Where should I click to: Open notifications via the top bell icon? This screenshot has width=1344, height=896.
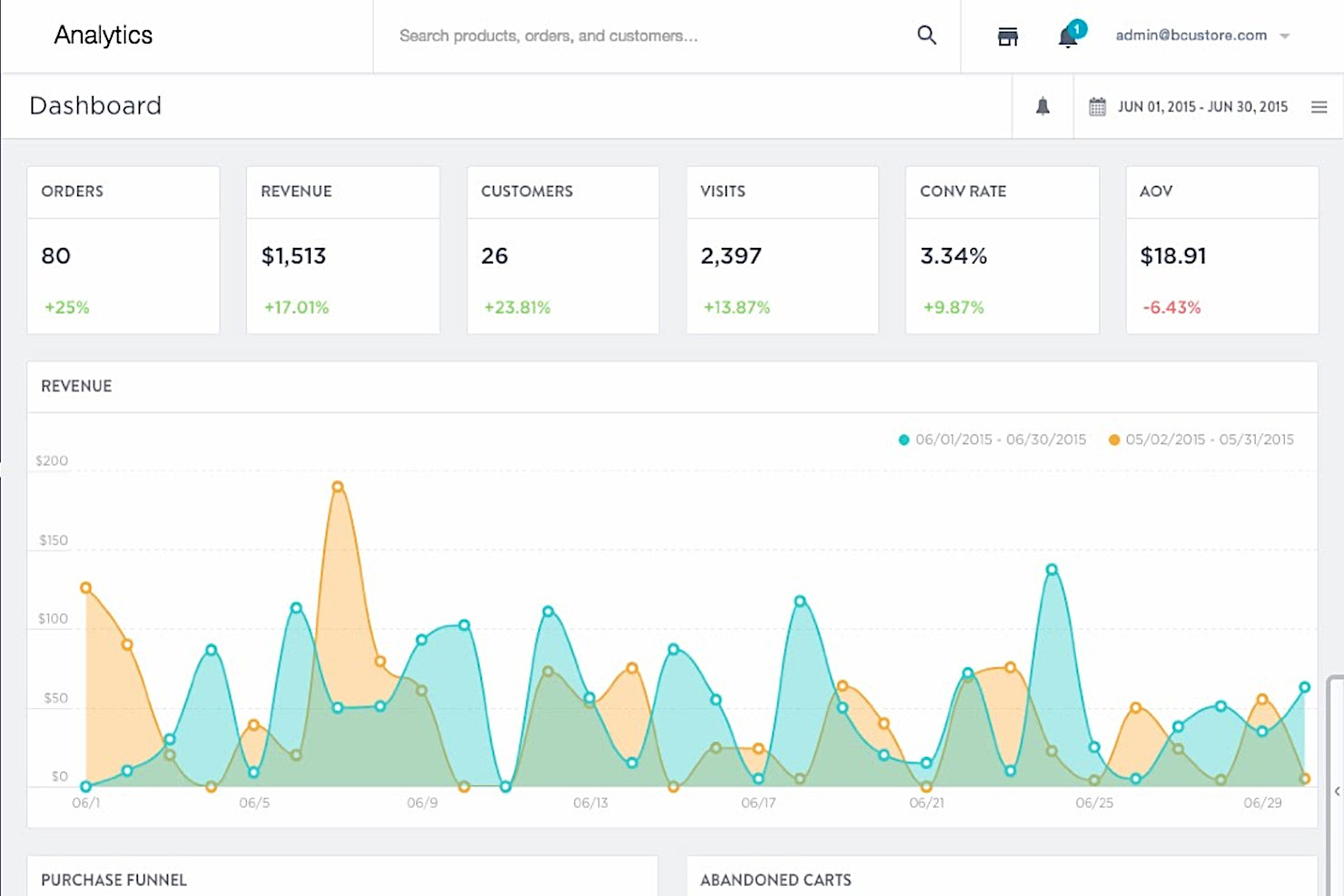pos(1065,37)
